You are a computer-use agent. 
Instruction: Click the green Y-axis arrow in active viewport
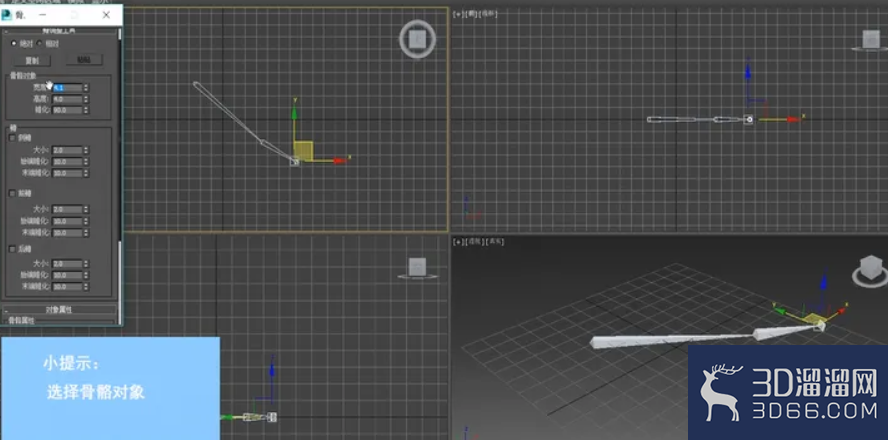click(294, 112)
